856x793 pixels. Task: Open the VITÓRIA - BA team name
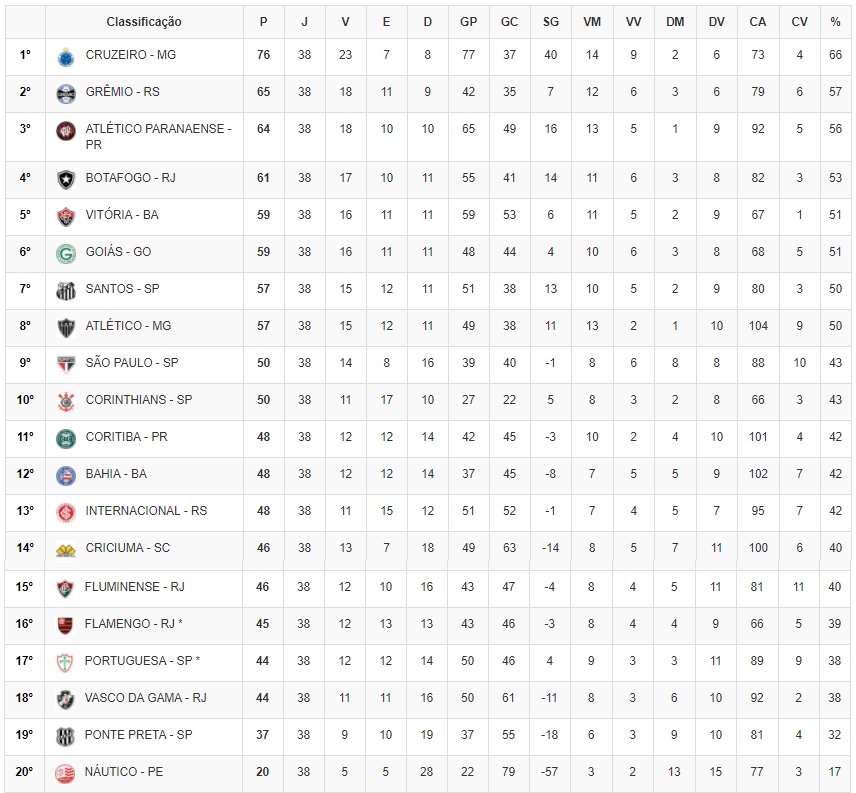pos(122,214)
